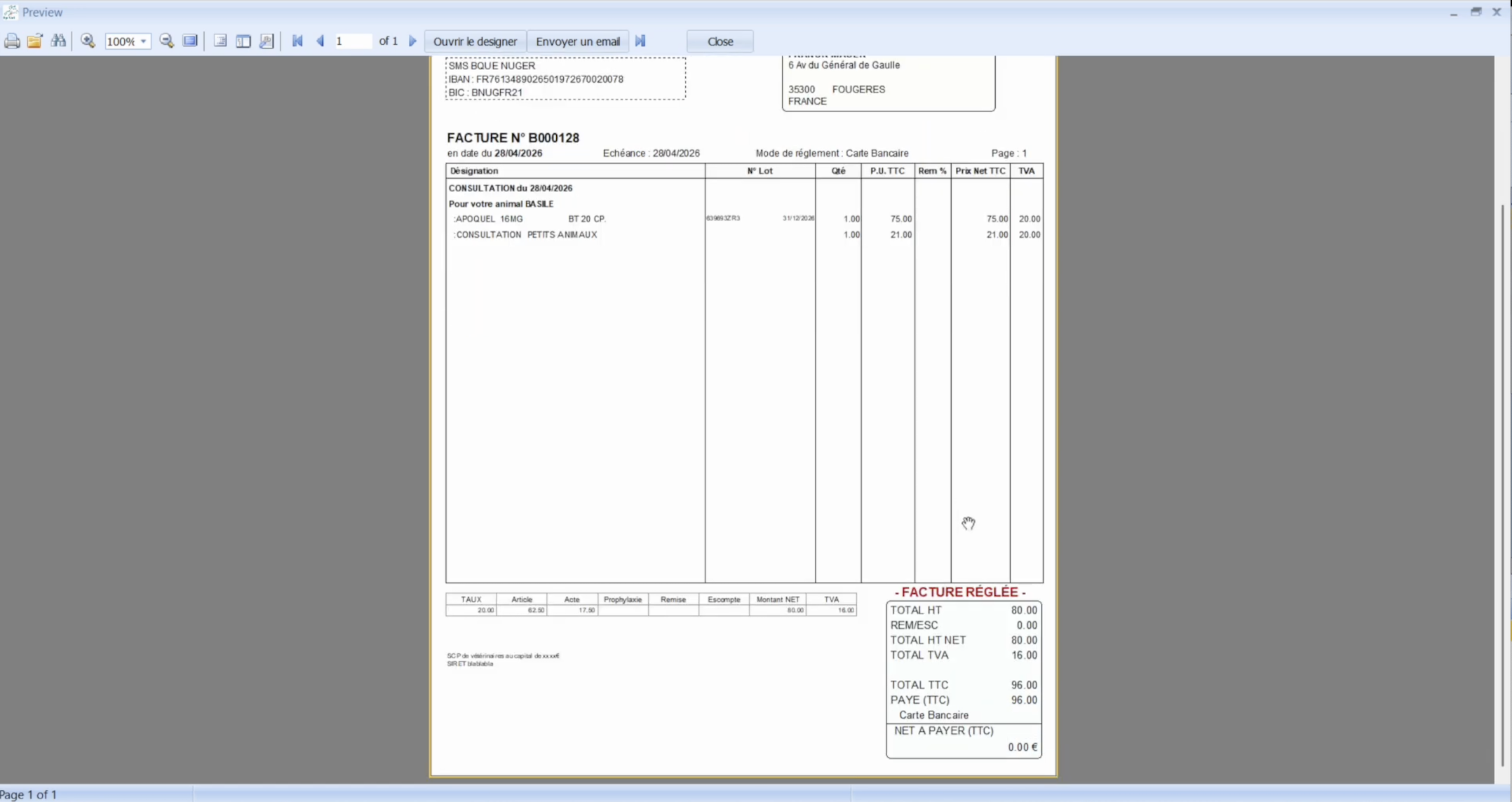
Task: Jump to last page arrow
Action: point(640,41)
